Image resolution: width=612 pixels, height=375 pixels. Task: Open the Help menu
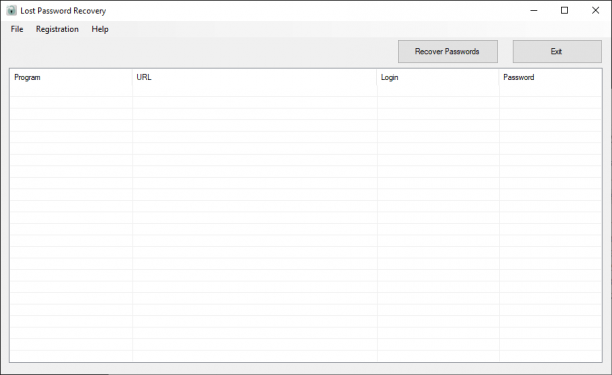click(x=100, y=29)
